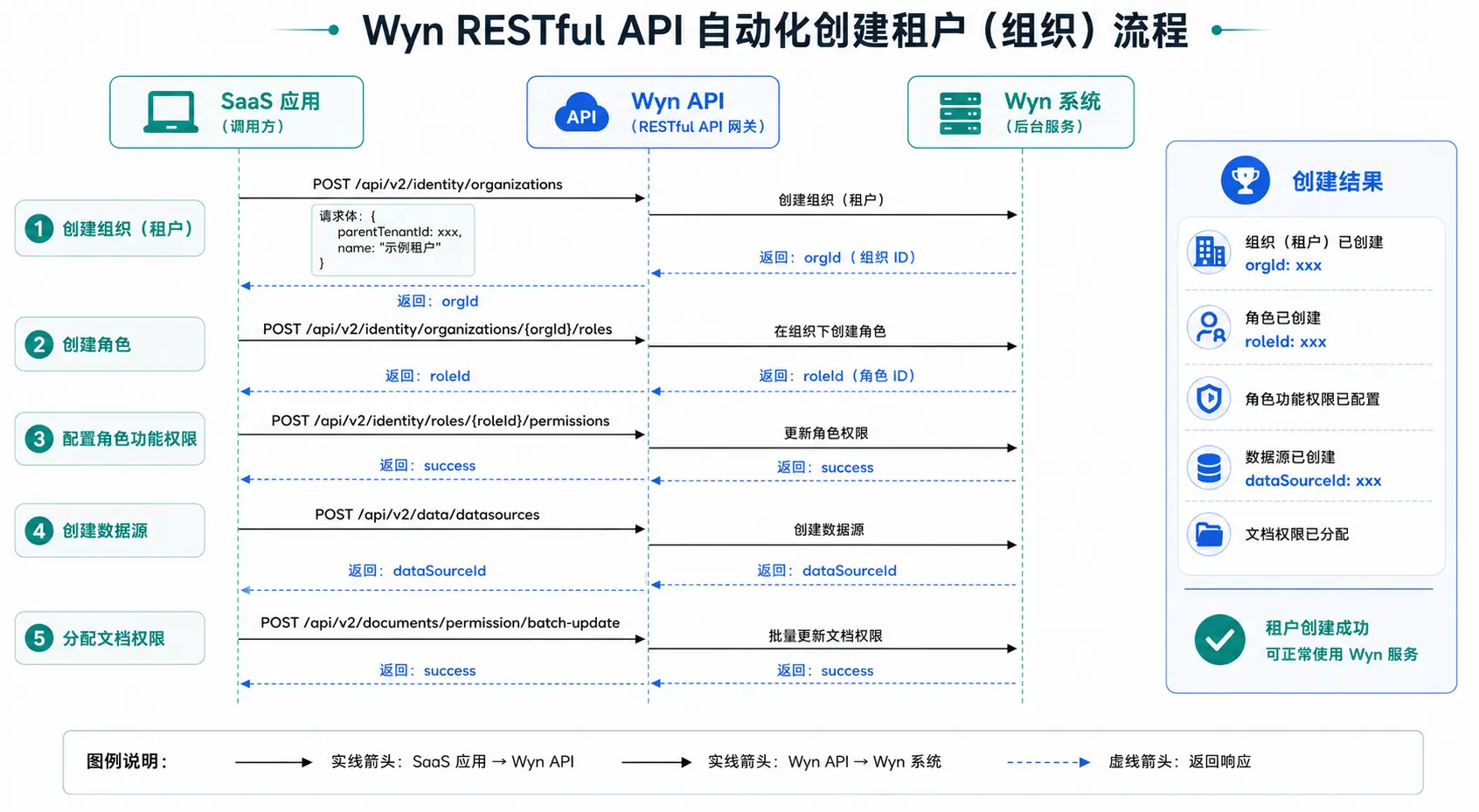Click the database icon for 数据源已创建
This screenshot has height=812, width=1479.
tap(1210, 468)
